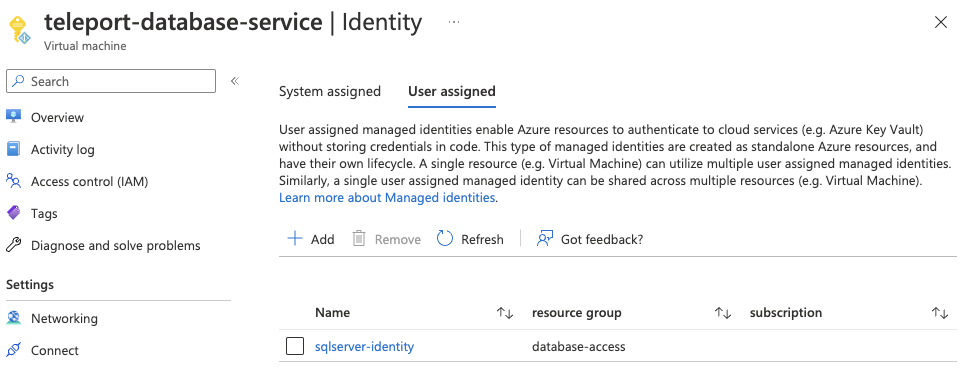
Task: Click the plus icon for Add
Action: (295, 239)
